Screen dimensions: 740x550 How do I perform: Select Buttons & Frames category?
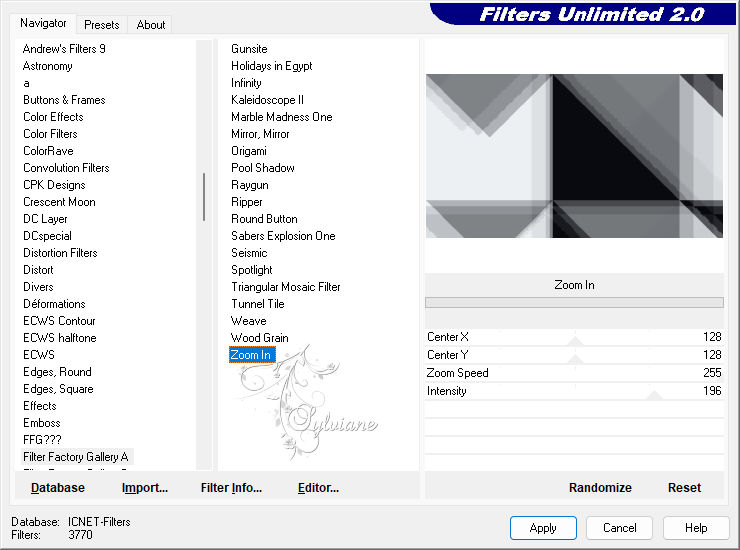pos(64,100)
